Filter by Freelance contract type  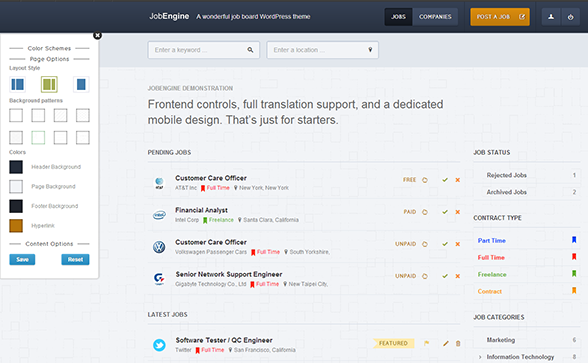click(x=492, y=274)
